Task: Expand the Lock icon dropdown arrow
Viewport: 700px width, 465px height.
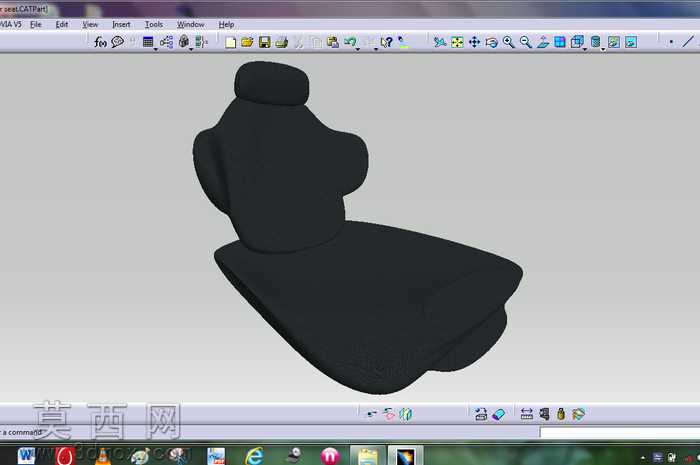Action: (x=191, y=49)
